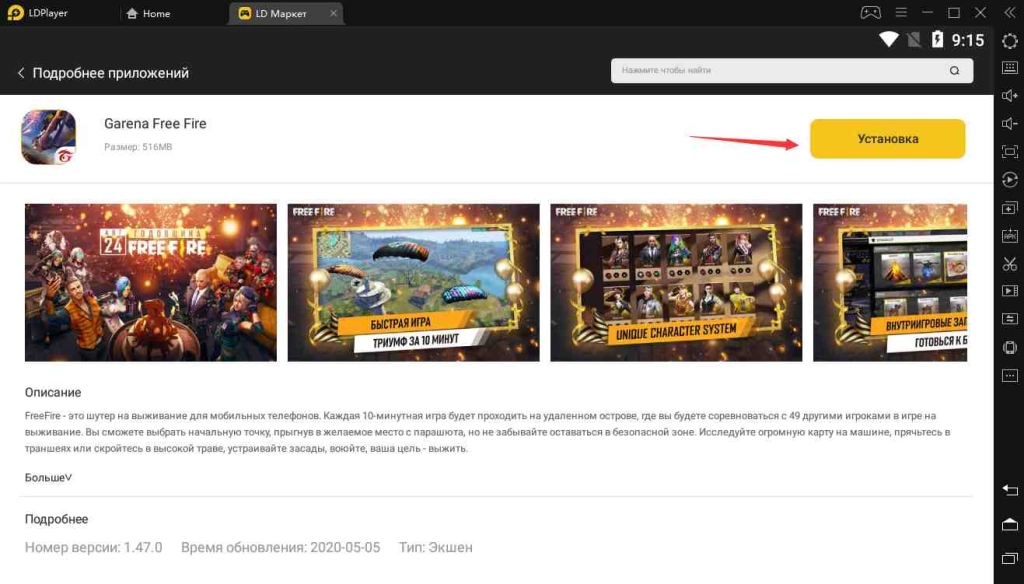
Task: Open the Free Fire anniversary screenshot thumbnail
Action: (x=150, y=282)
